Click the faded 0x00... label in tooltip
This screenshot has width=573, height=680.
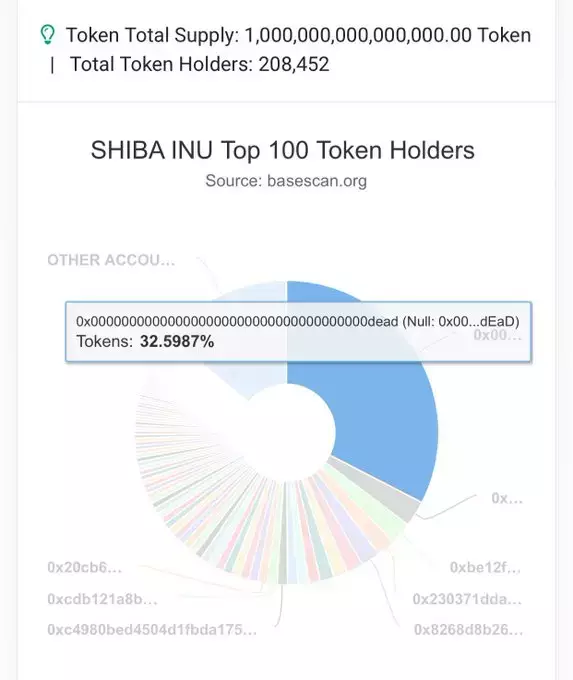[x=497, y=335]
